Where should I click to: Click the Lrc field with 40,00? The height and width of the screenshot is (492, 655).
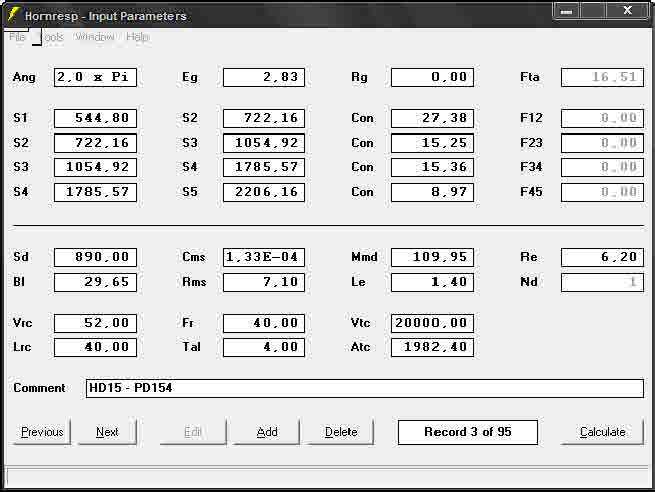point(95,347)
